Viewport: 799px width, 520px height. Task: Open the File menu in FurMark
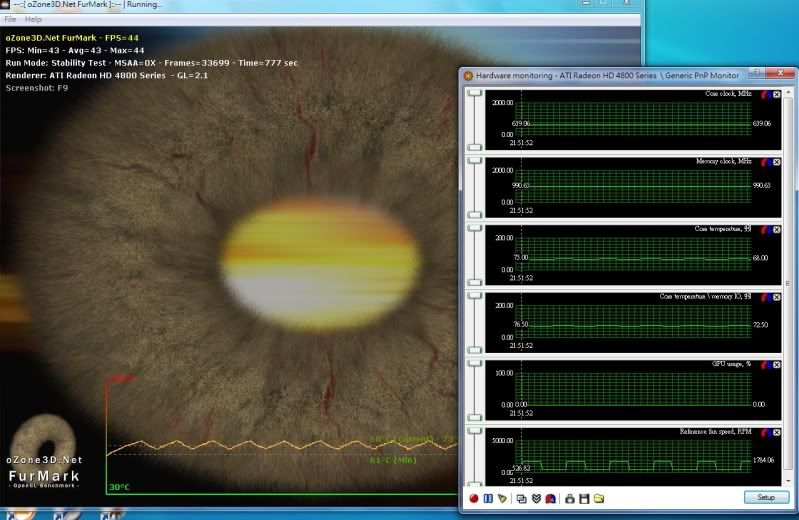[x=11, y=19]
